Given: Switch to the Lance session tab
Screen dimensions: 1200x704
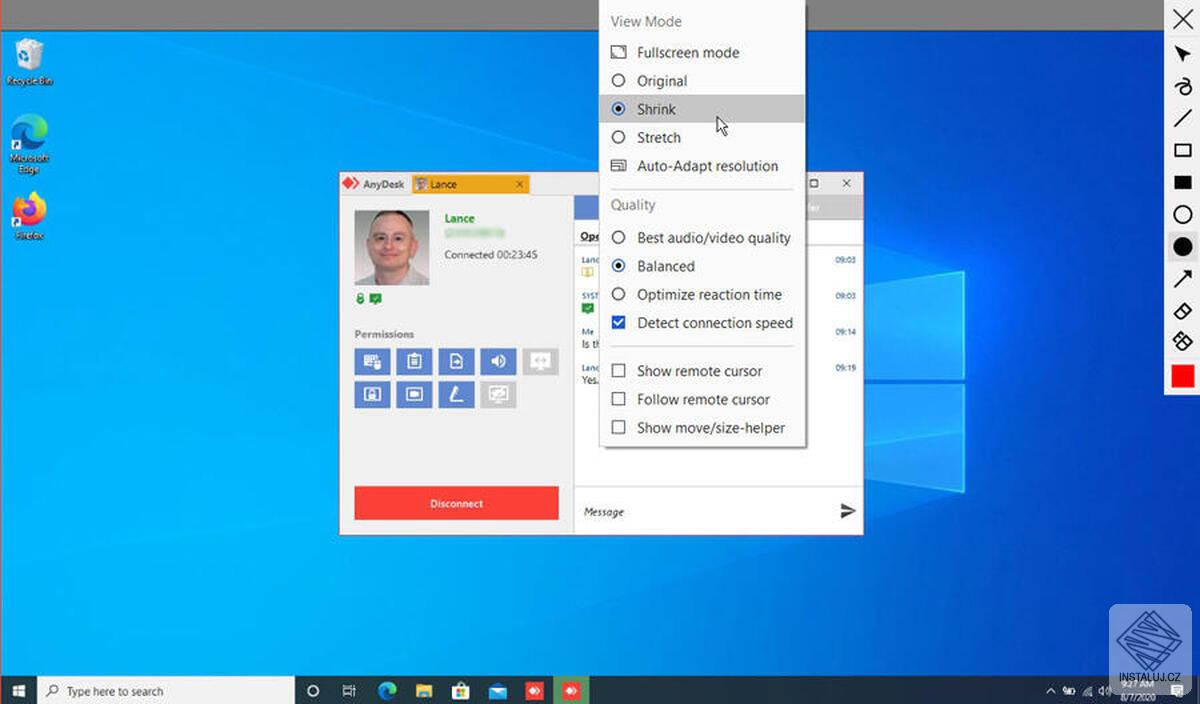Looking at the screenshot, I should coord(444,184).
